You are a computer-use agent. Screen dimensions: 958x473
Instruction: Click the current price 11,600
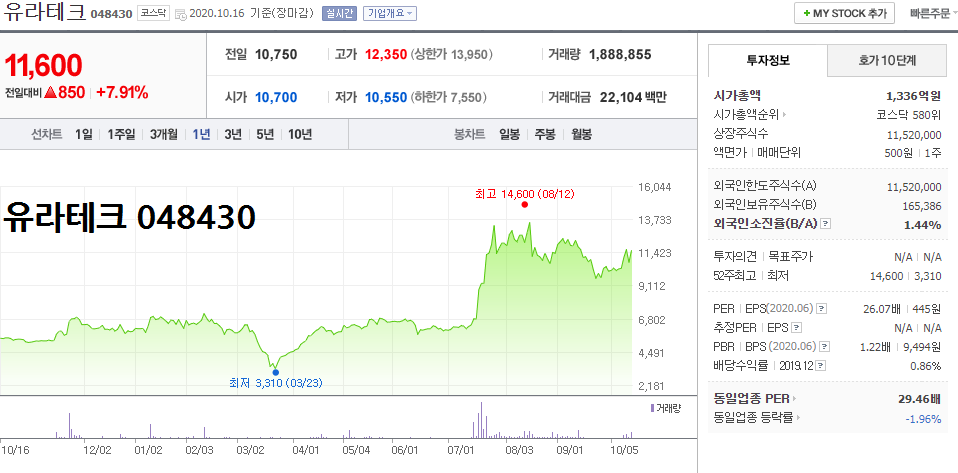[x=43, y=65]
